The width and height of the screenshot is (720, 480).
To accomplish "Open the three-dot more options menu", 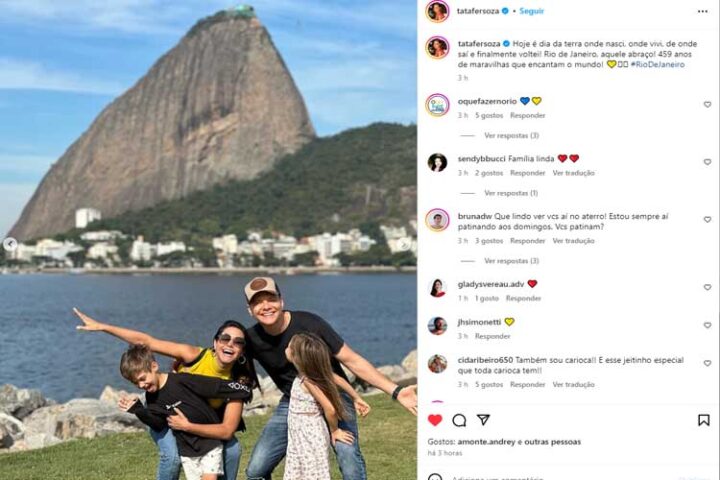I will coord(703,11).
